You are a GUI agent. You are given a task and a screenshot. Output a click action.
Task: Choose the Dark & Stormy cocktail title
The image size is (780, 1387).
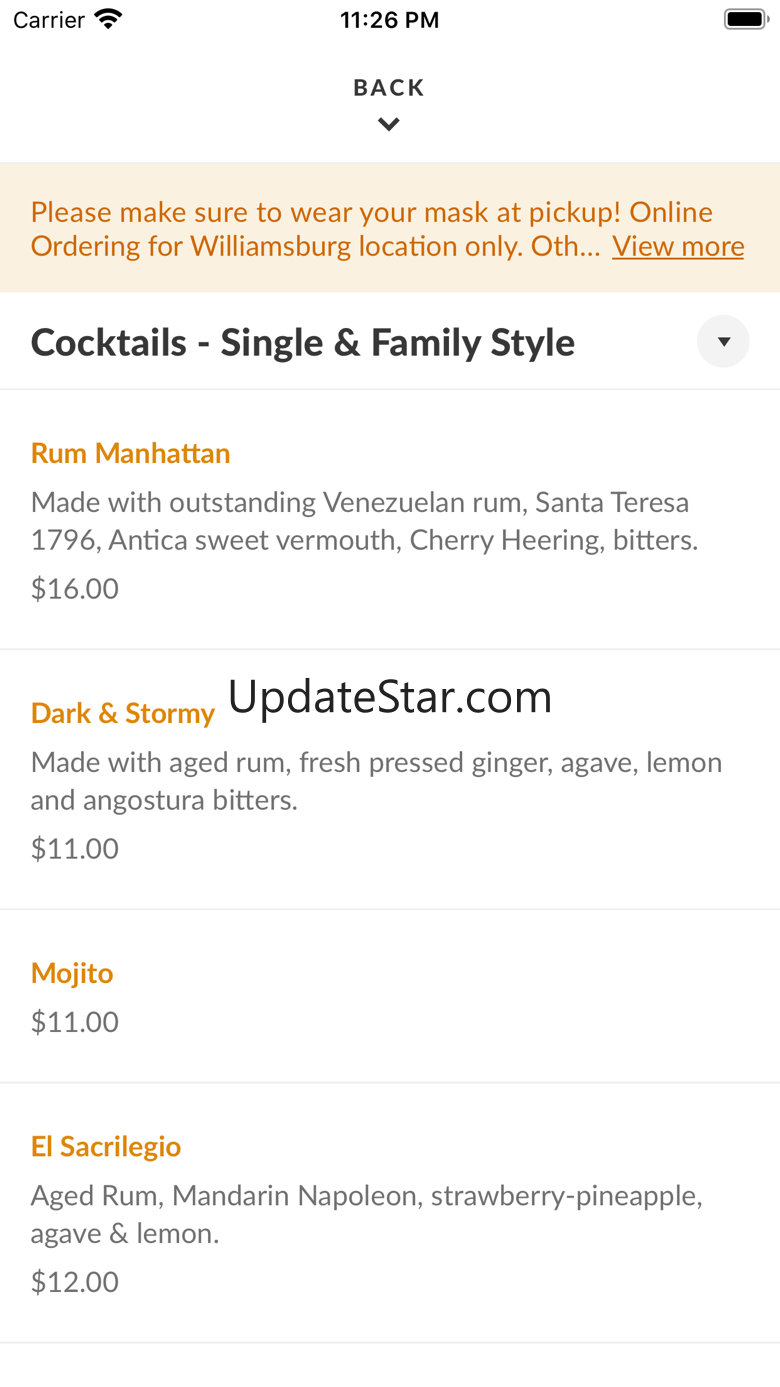click(123, 713)
